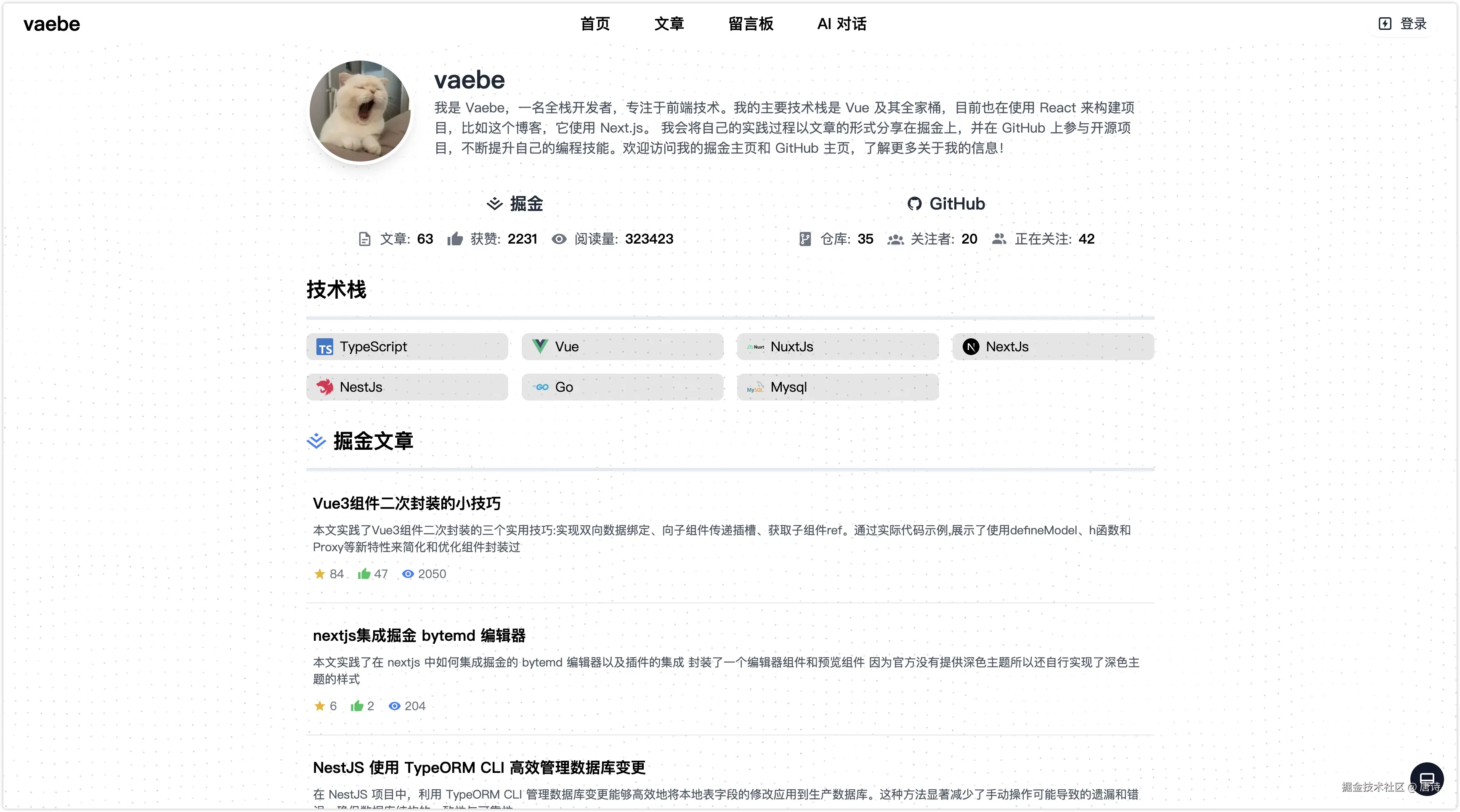The image size is (1460, 812).
Task: Click the vaebe site logo text
Action: [52, 24]
